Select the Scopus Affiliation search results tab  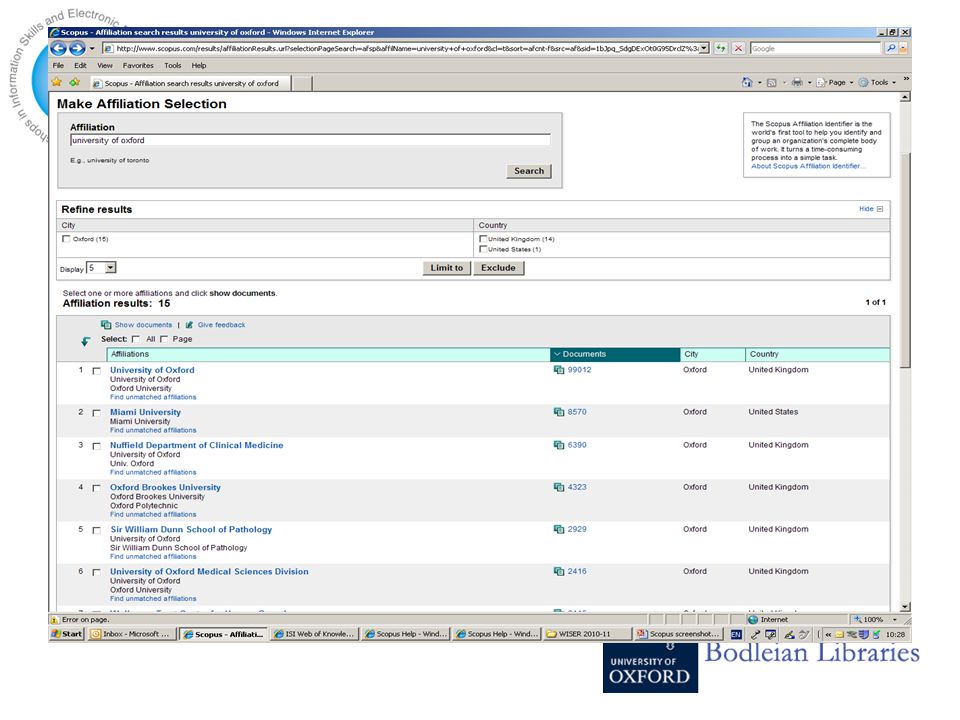[x=189, y=83]
